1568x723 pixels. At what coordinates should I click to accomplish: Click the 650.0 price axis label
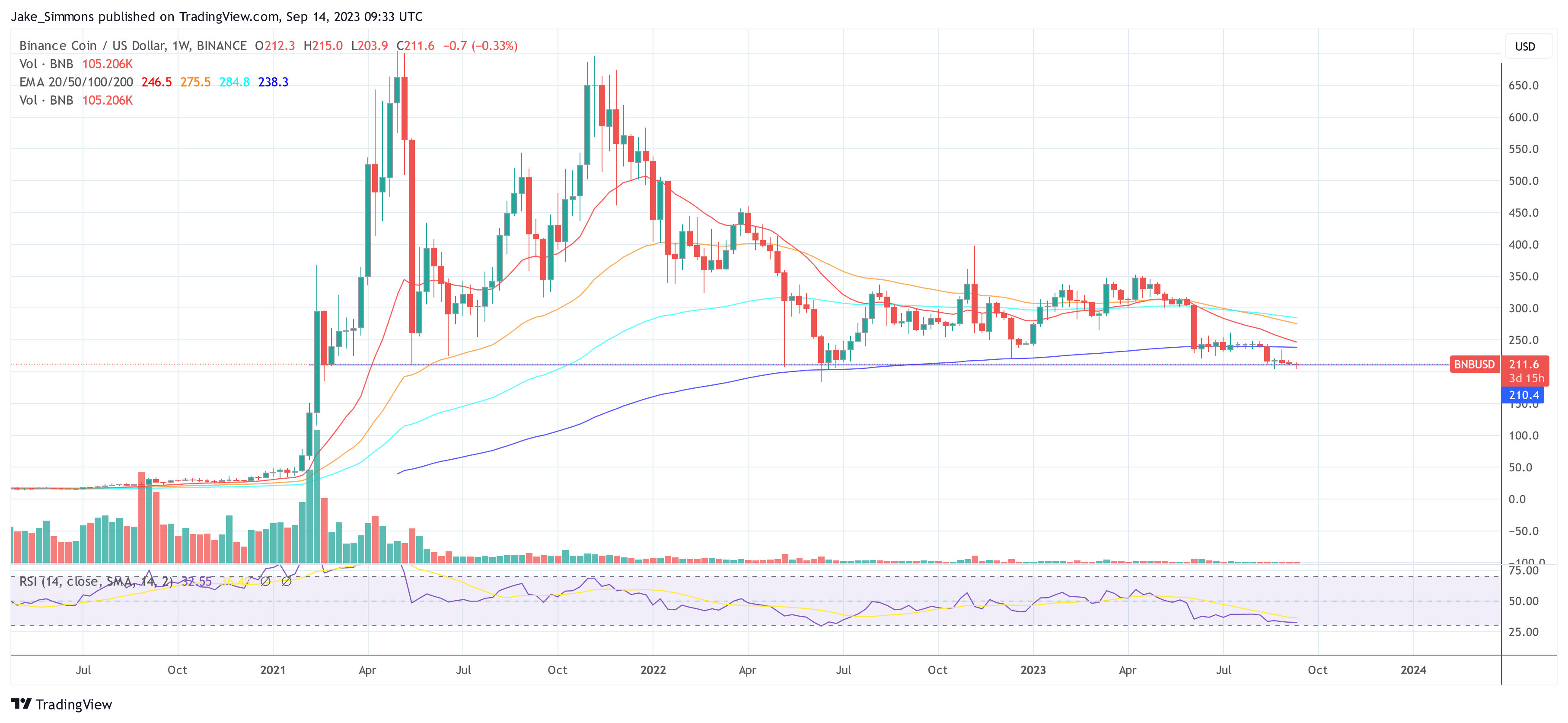[1523, 85]
